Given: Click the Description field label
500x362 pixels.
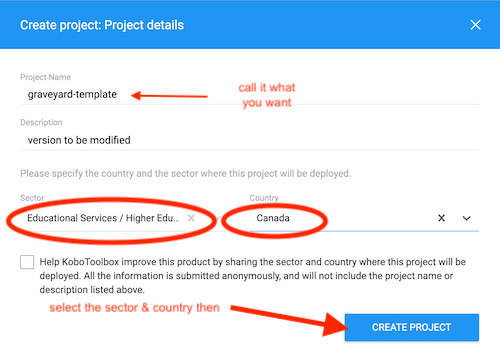Looking at the screenshot, I should pyautogui.click(x=41, y=122).
